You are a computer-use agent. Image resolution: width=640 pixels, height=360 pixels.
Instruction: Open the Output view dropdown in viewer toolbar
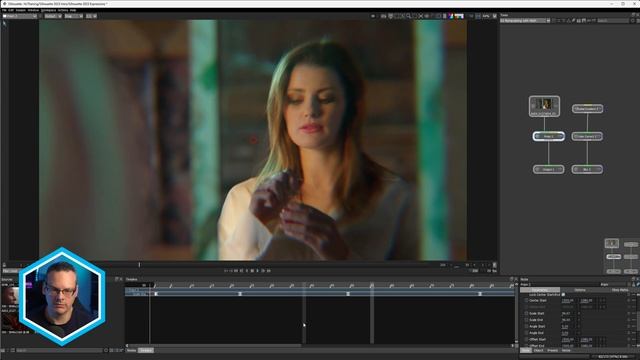[x=53, y=16]
